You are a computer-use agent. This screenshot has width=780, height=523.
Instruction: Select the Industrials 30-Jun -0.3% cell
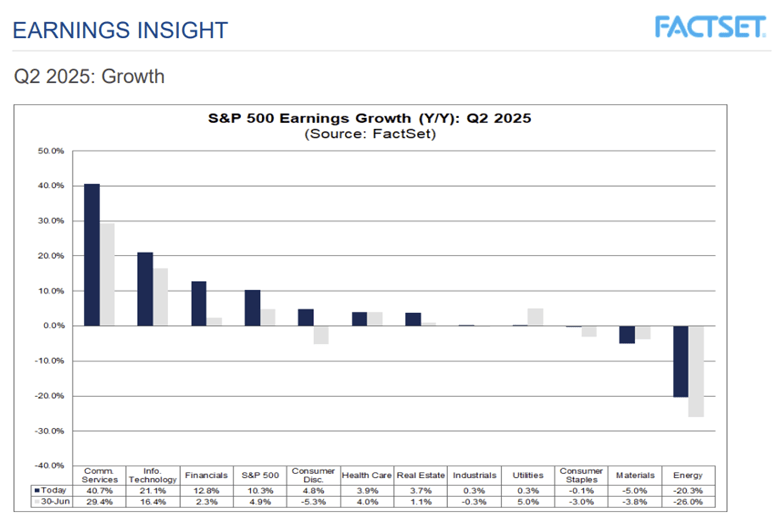[x=475, y=502]
